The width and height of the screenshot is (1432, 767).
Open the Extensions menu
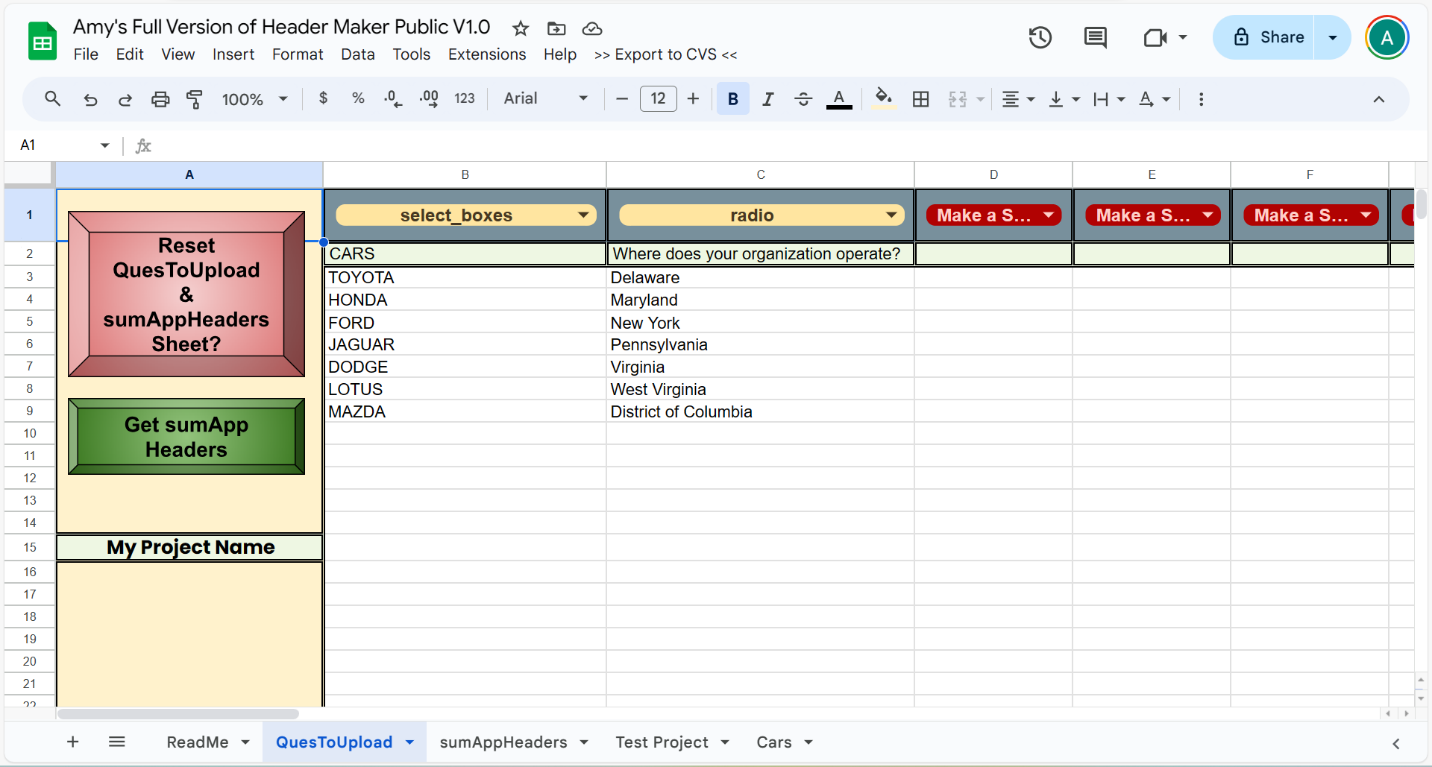click(x=487, y=55)
